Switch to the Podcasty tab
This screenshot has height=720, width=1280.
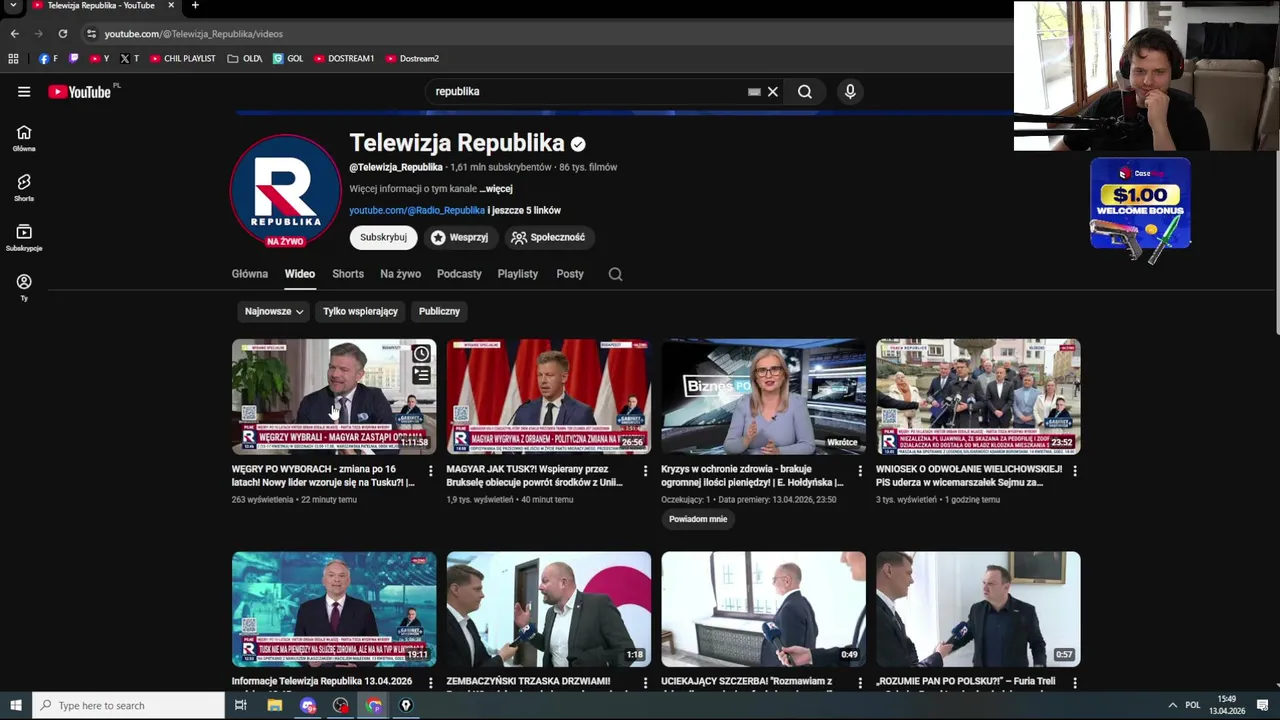pos(459,274)
